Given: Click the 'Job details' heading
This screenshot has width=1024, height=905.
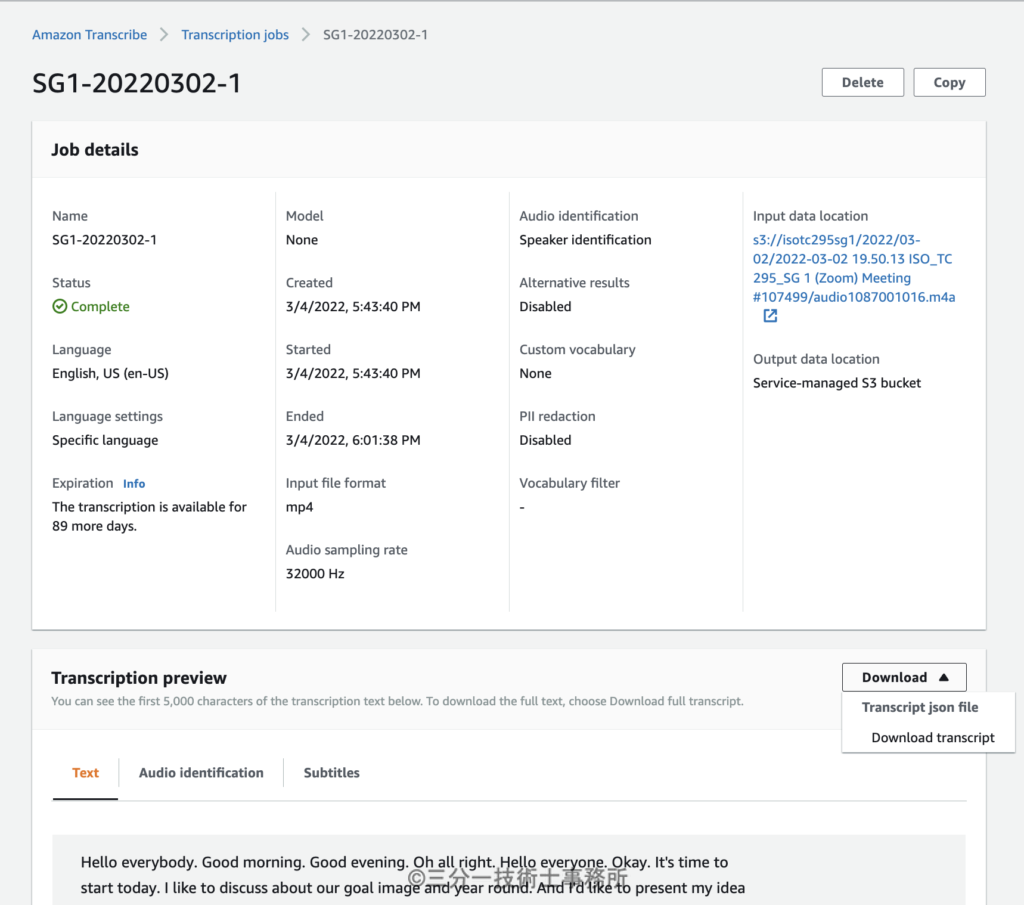Looking at the screenshot, I should point(95,150).
